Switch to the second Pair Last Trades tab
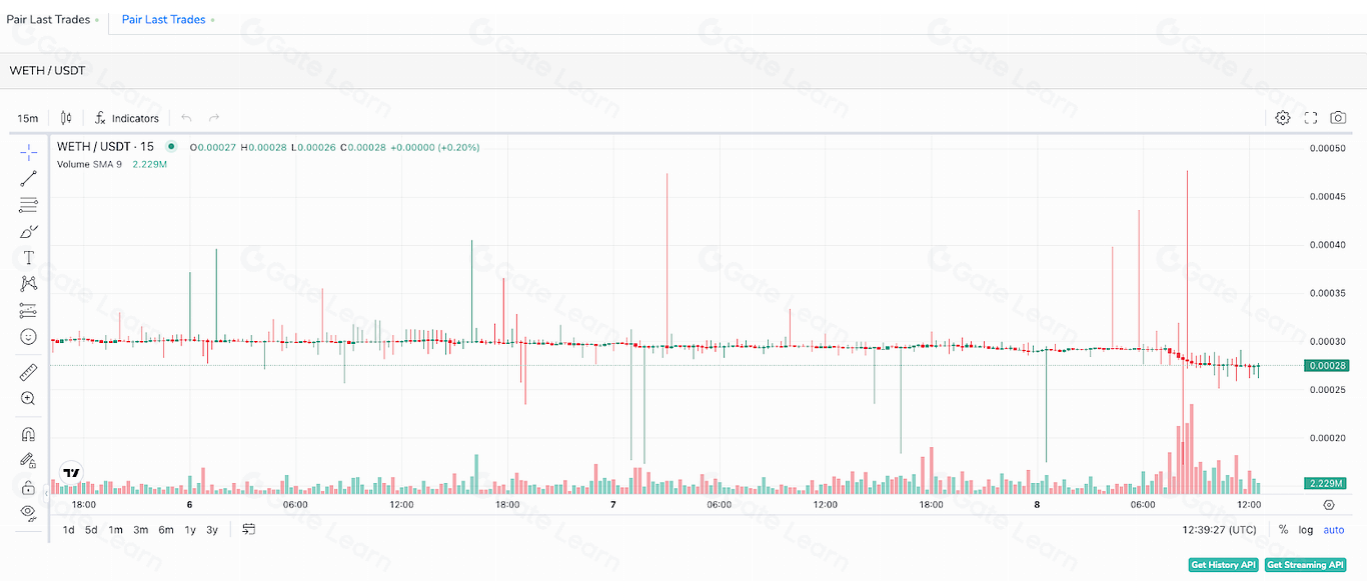The height and width of the screenshot is (581, 1367). (x=163, y=19)
